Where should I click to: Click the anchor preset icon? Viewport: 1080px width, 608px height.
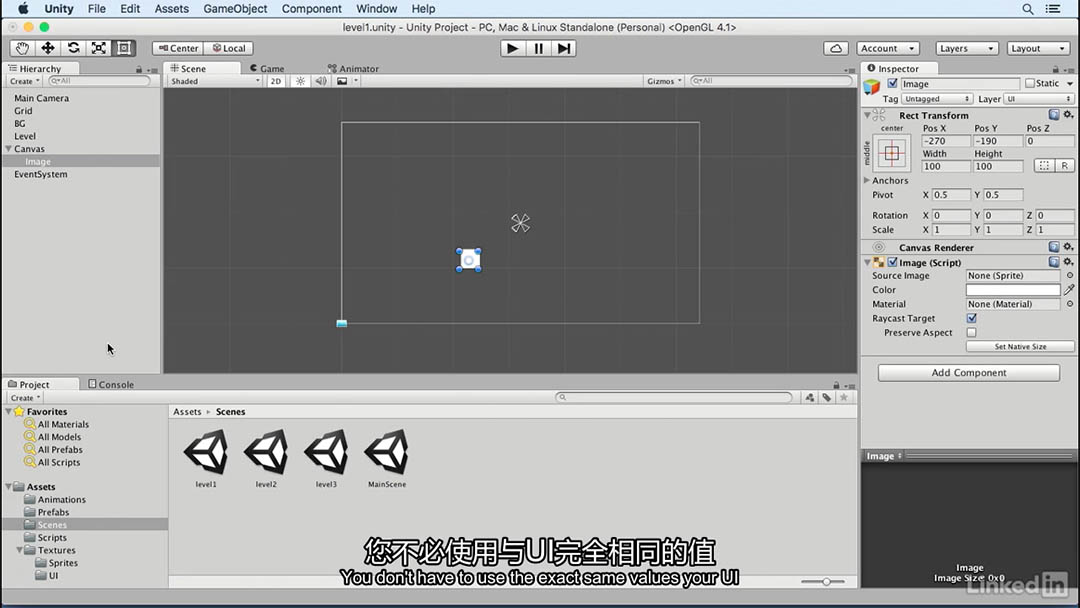point(891,153)
